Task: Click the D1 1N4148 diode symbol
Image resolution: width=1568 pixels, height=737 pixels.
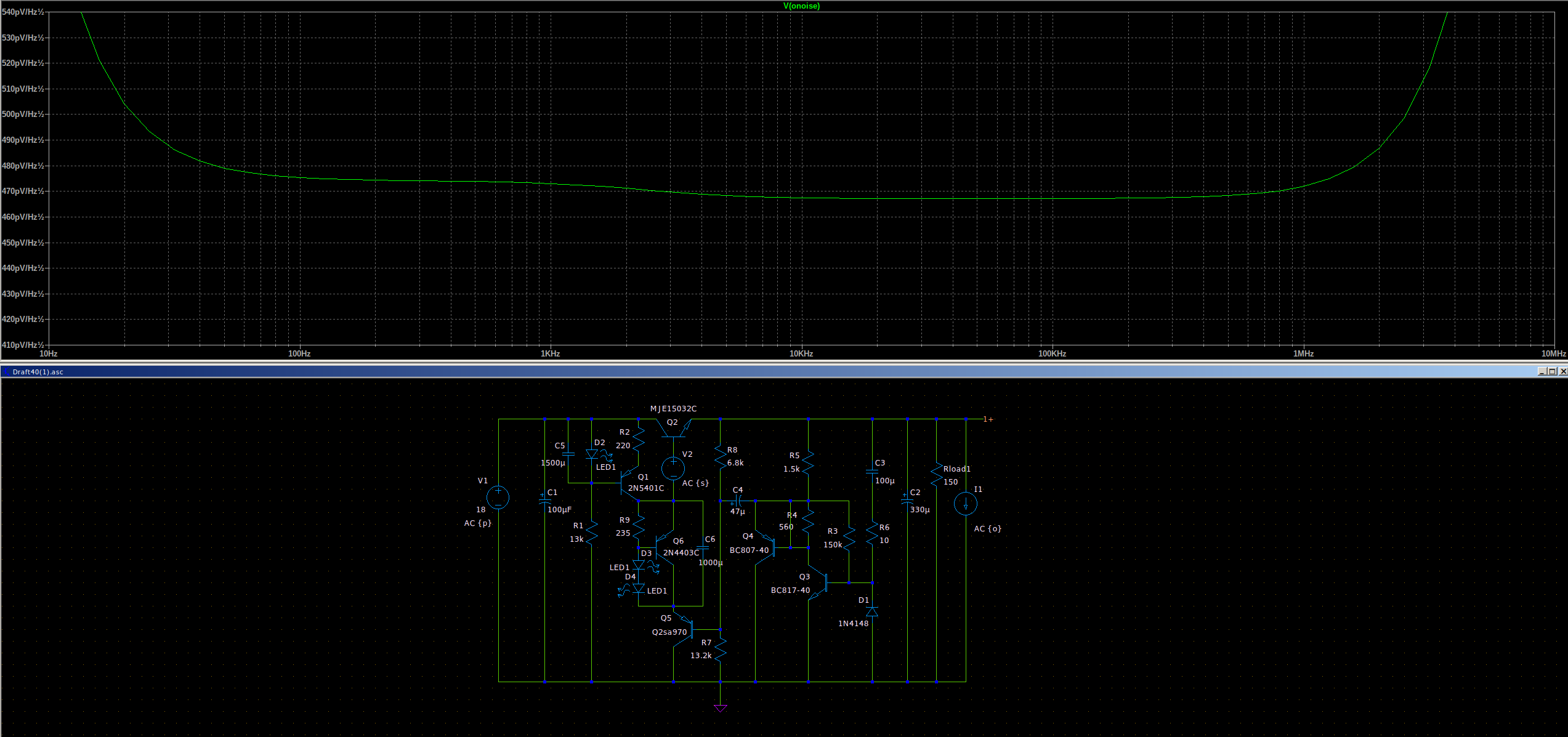Action: click(872, 611)
